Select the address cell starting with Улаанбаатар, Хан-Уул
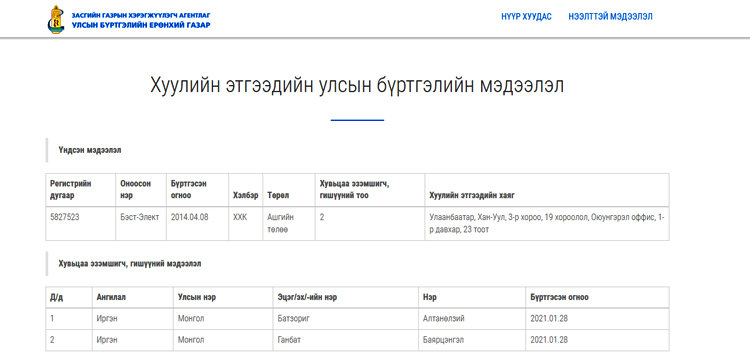Screen dimensions: 750x360 (547, 223)
